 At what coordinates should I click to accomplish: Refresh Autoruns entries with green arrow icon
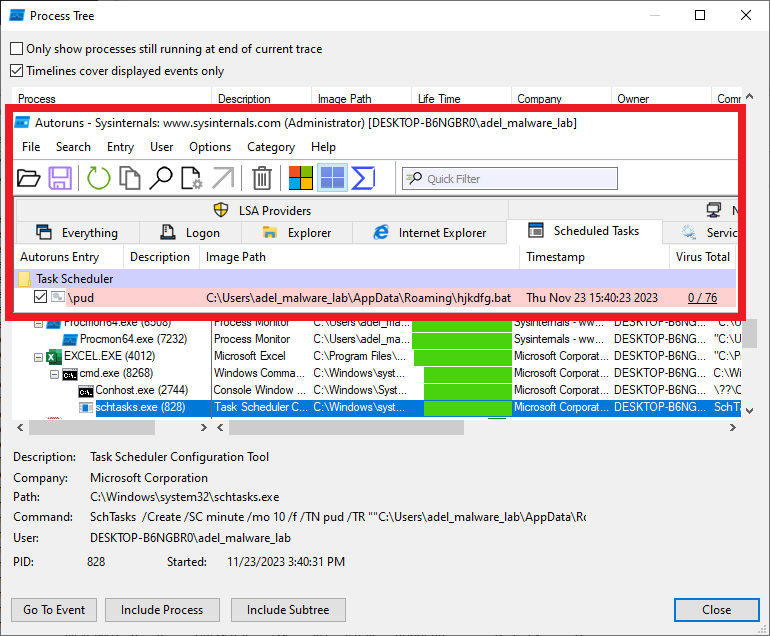pyautogui.click(x=99, y=178)
